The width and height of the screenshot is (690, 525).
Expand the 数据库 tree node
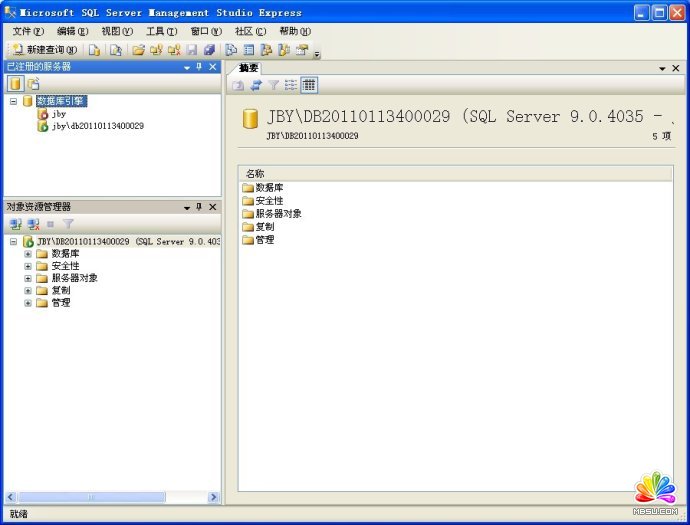point(28,254)
